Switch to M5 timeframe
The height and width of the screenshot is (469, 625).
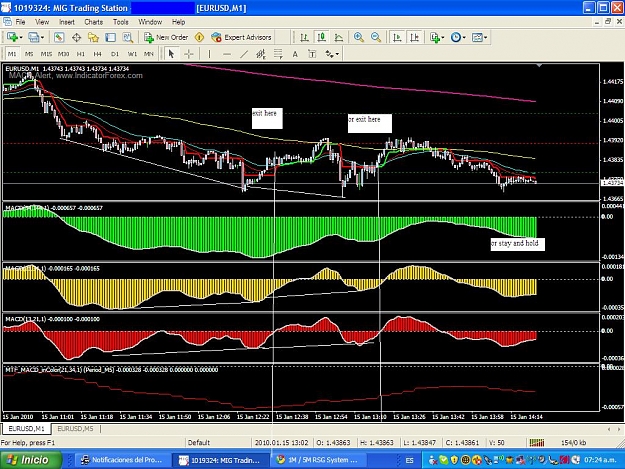click(x=29, y=54)
